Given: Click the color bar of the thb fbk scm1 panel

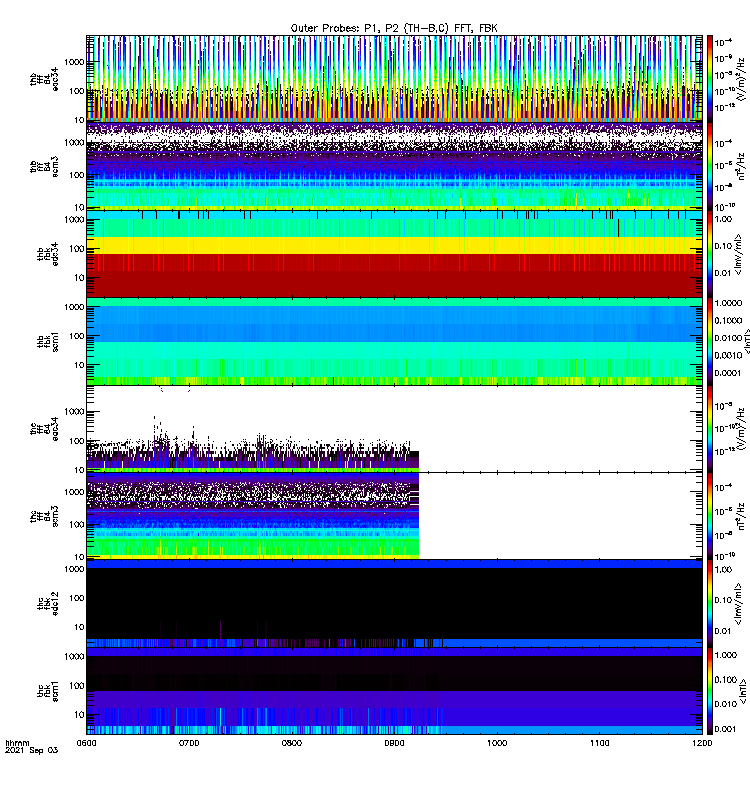Looking at the screenshot, I should tap(709, 341).
